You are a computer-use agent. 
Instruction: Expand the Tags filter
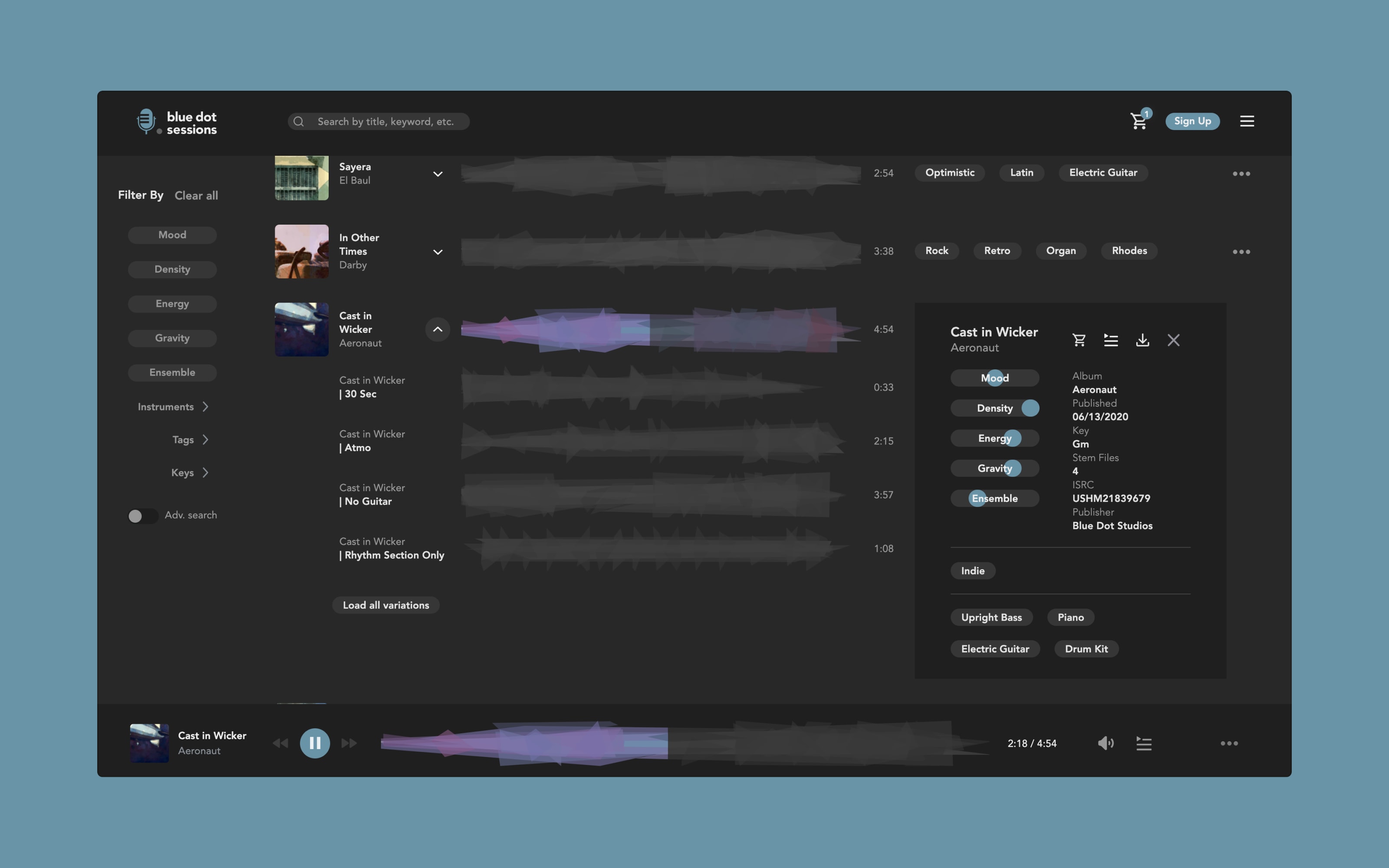pos(190,439)
